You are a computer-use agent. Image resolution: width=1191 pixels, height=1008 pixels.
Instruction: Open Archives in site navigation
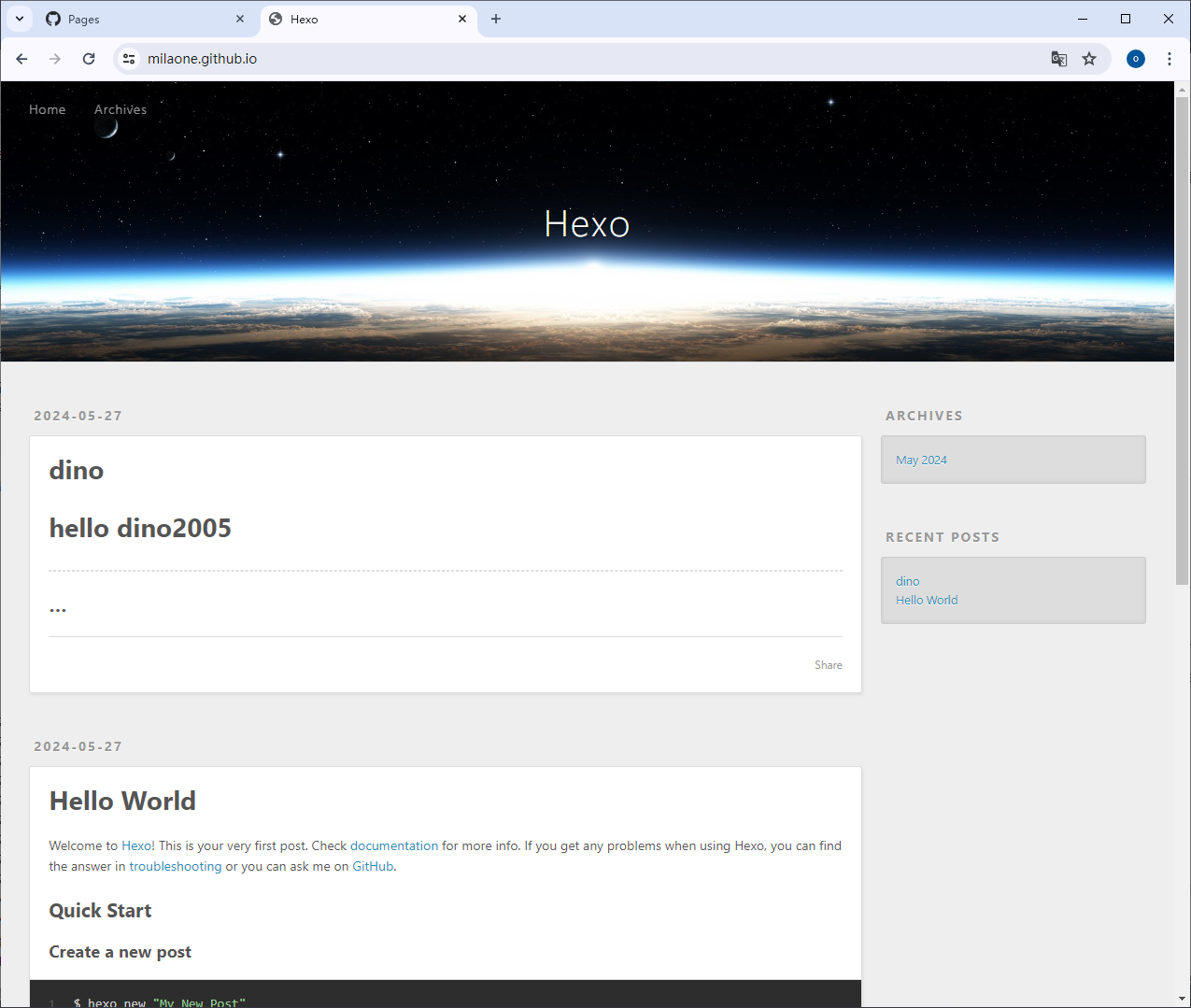[121, 109]
